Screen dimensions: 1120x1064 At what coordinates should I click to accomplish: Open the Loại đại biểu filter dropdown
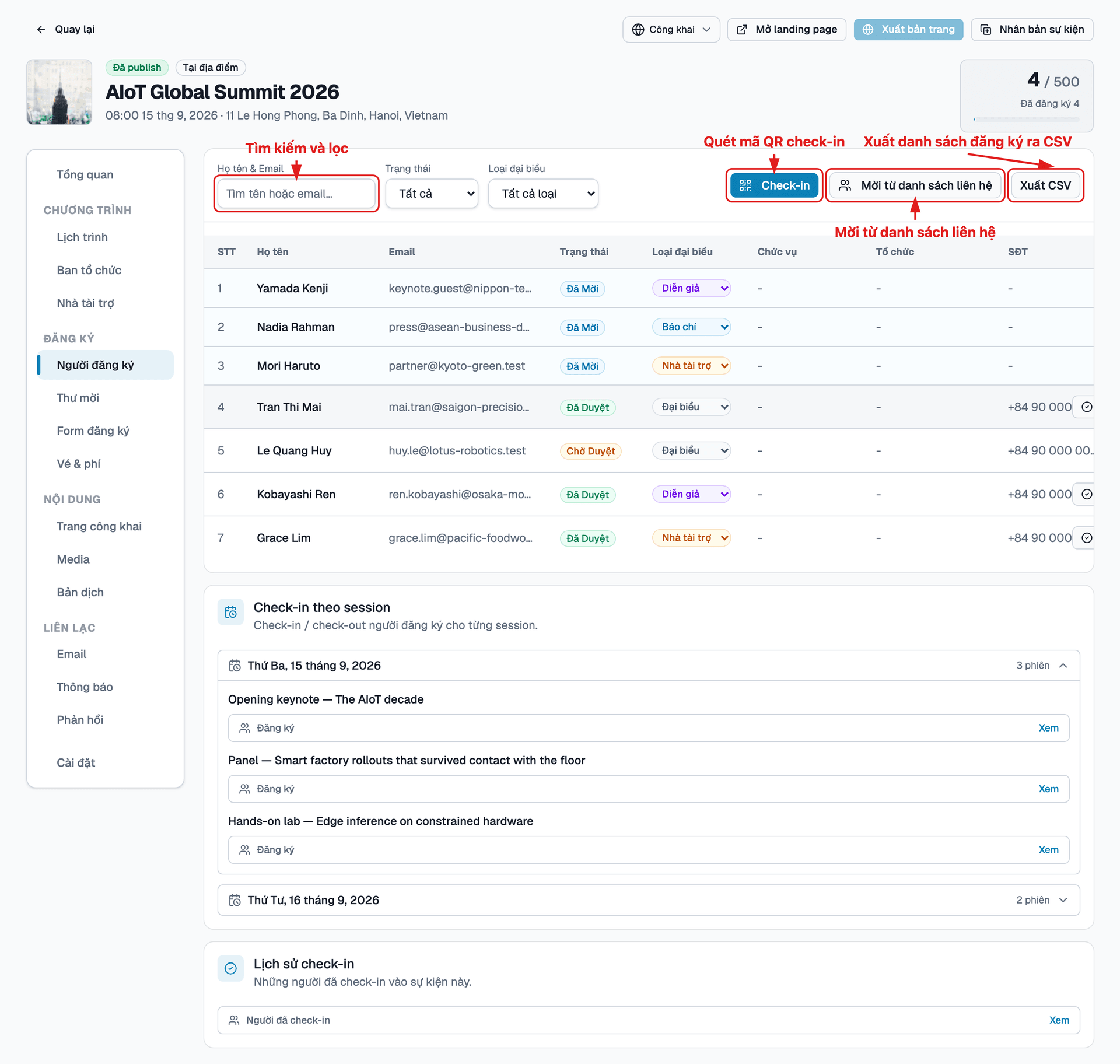[543, 194]
